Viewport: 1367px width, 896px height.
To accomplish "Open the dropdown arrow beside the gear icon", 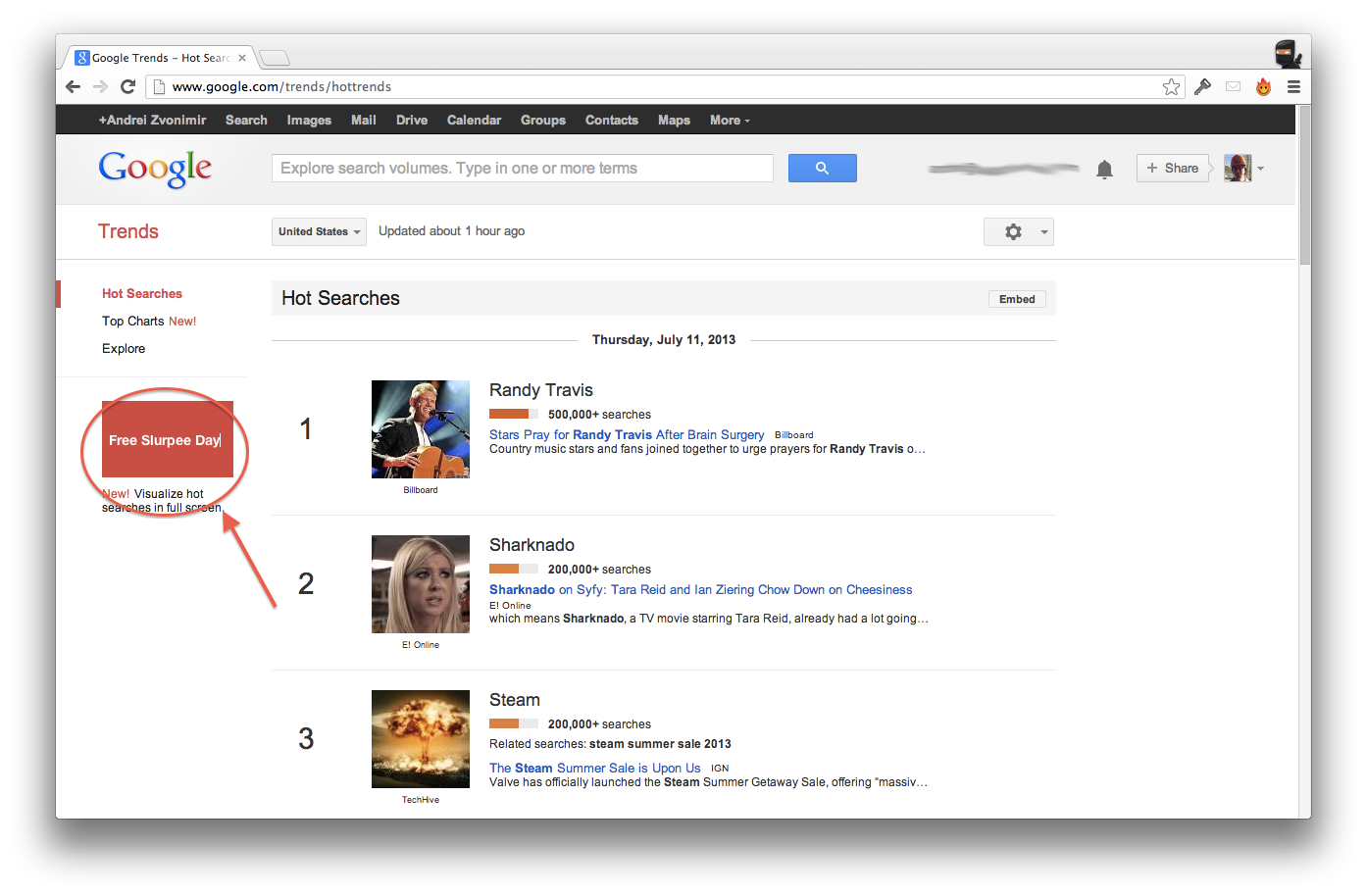I will click(1043, 231).
